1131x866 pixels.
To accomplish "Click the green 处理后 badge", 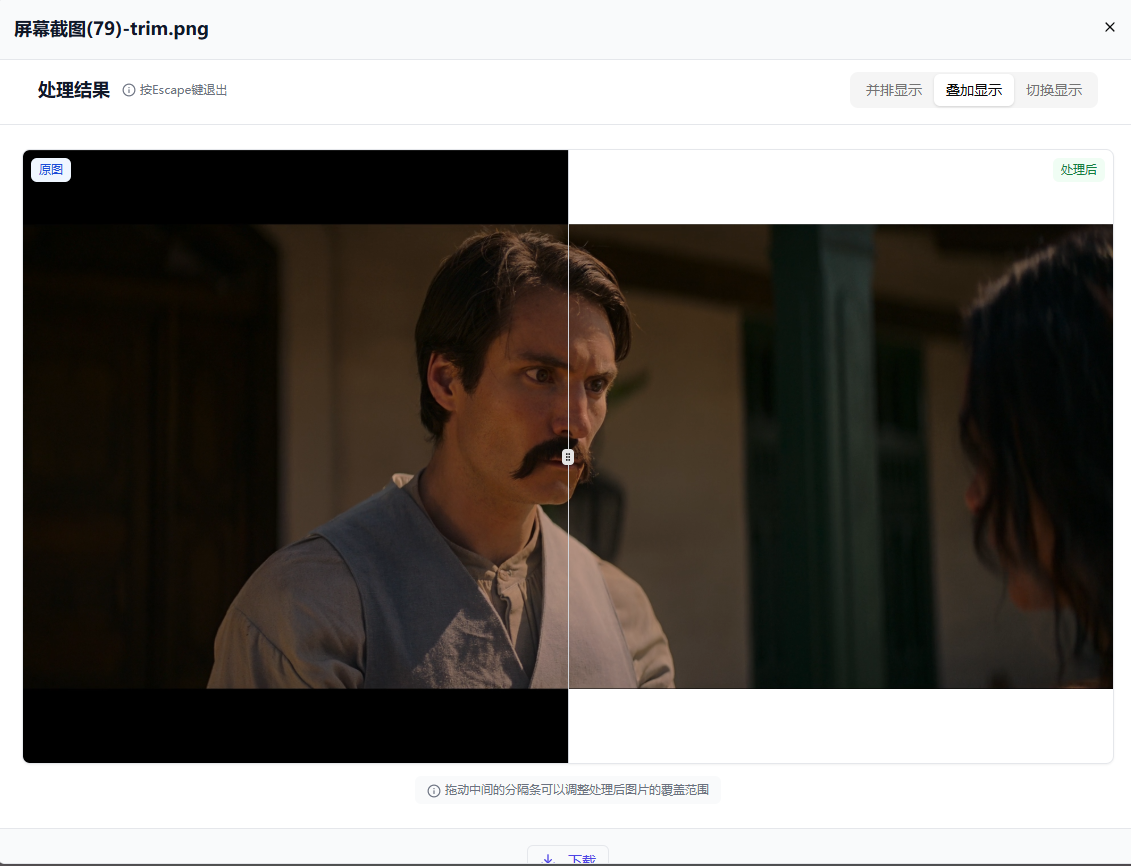I will (1078, 170).
